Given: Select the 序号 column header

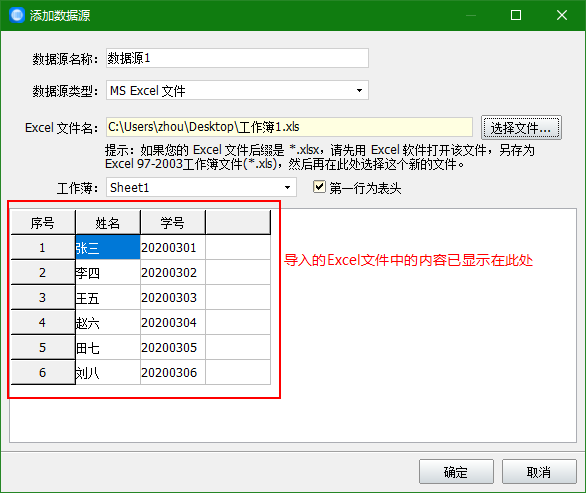Looking at the screenshot, I should [43, 222].
